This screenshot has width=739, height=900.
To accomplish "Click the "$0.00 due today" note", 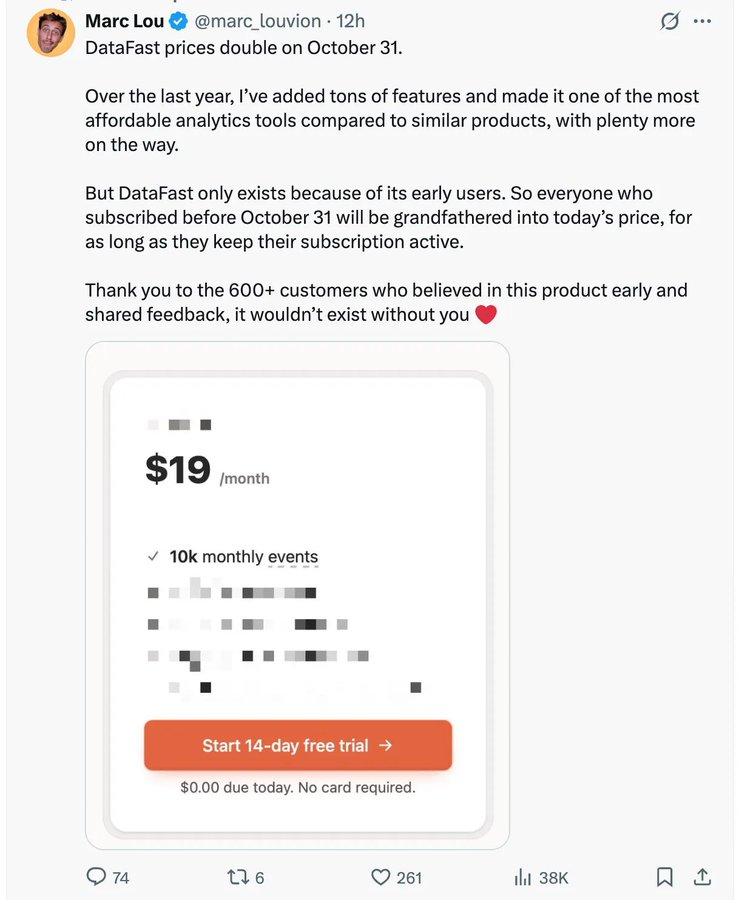I will coord(297,787).
